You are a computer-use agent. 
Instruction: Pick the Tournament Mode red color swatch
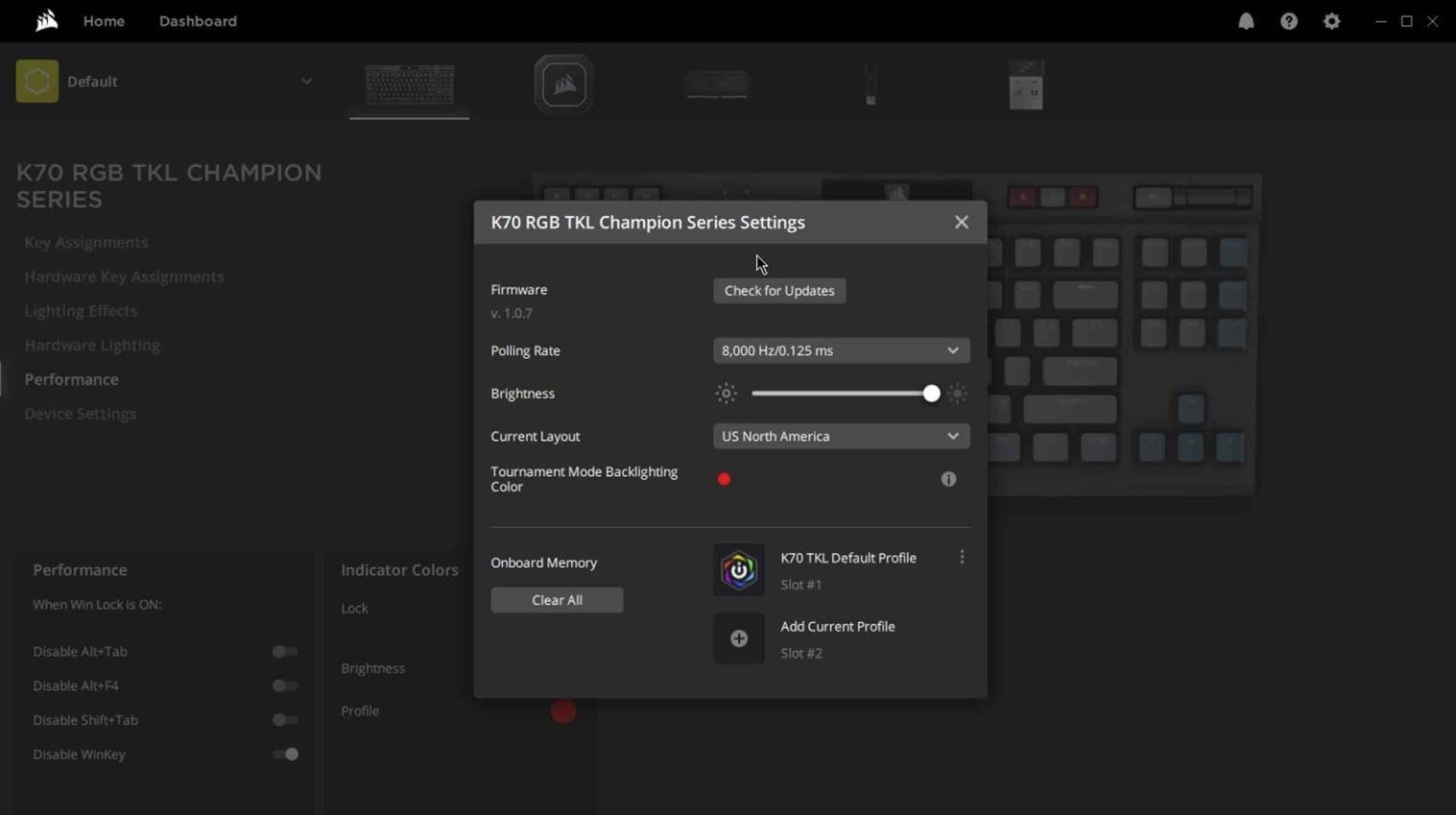pos(725,479)
